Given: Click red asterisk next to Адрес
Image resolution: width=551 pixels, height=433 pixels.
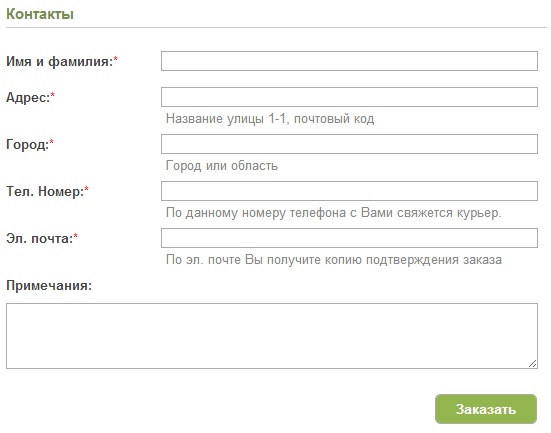Looking at the screenshot, I should (x=53, y=95).
